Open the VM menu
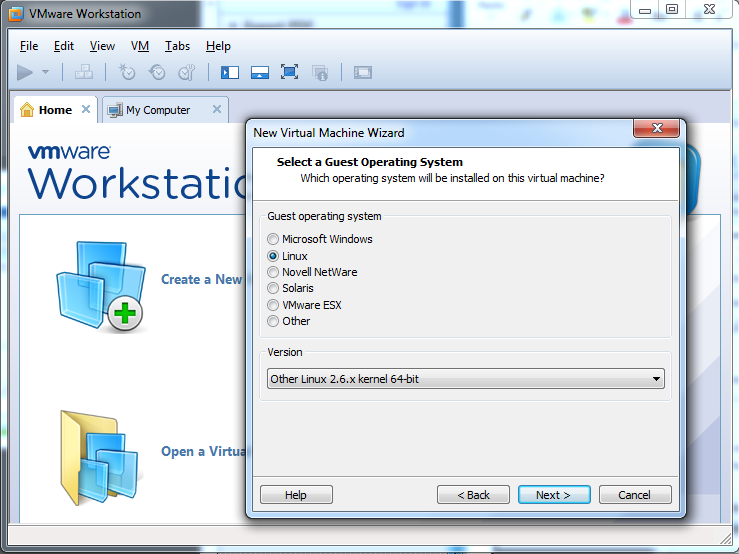This screenshot has width=739, height=554. [x=140, y=46]
